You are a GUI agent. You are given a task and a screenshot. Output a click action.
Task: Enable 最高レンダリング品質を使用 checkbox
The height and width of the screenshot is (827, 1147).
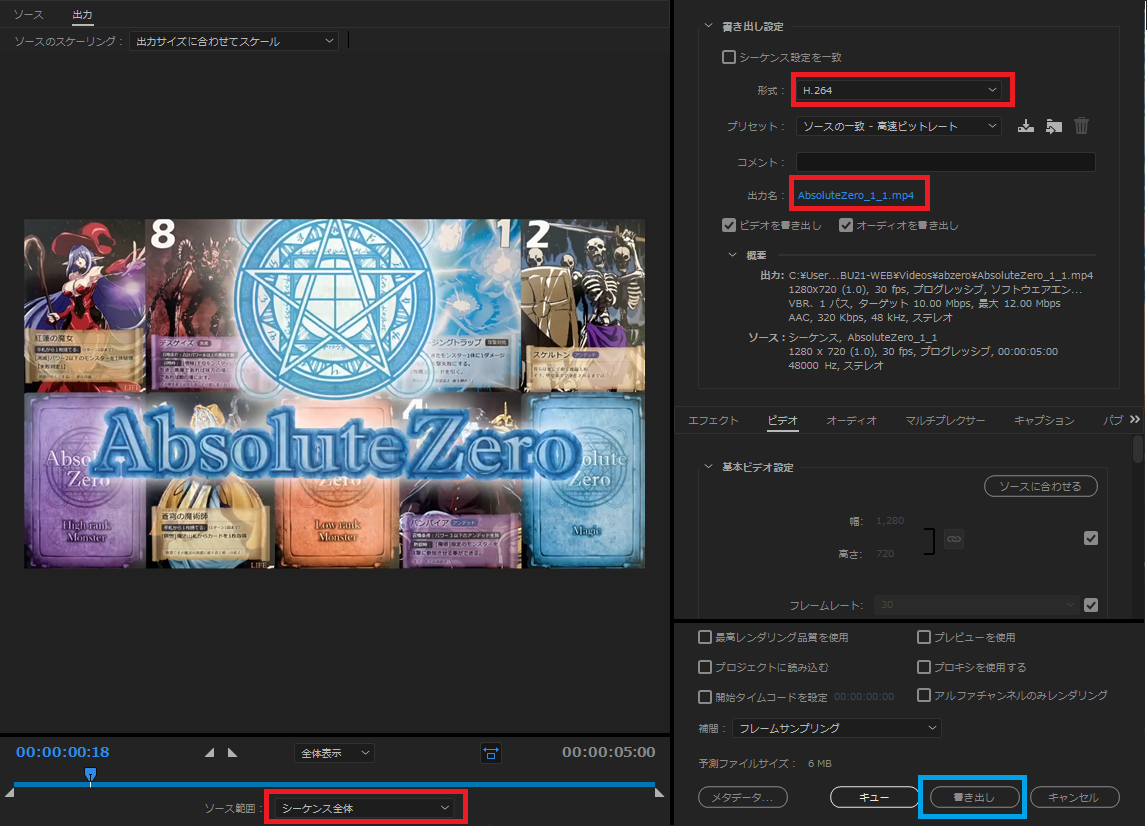click(x=706, y=637)
